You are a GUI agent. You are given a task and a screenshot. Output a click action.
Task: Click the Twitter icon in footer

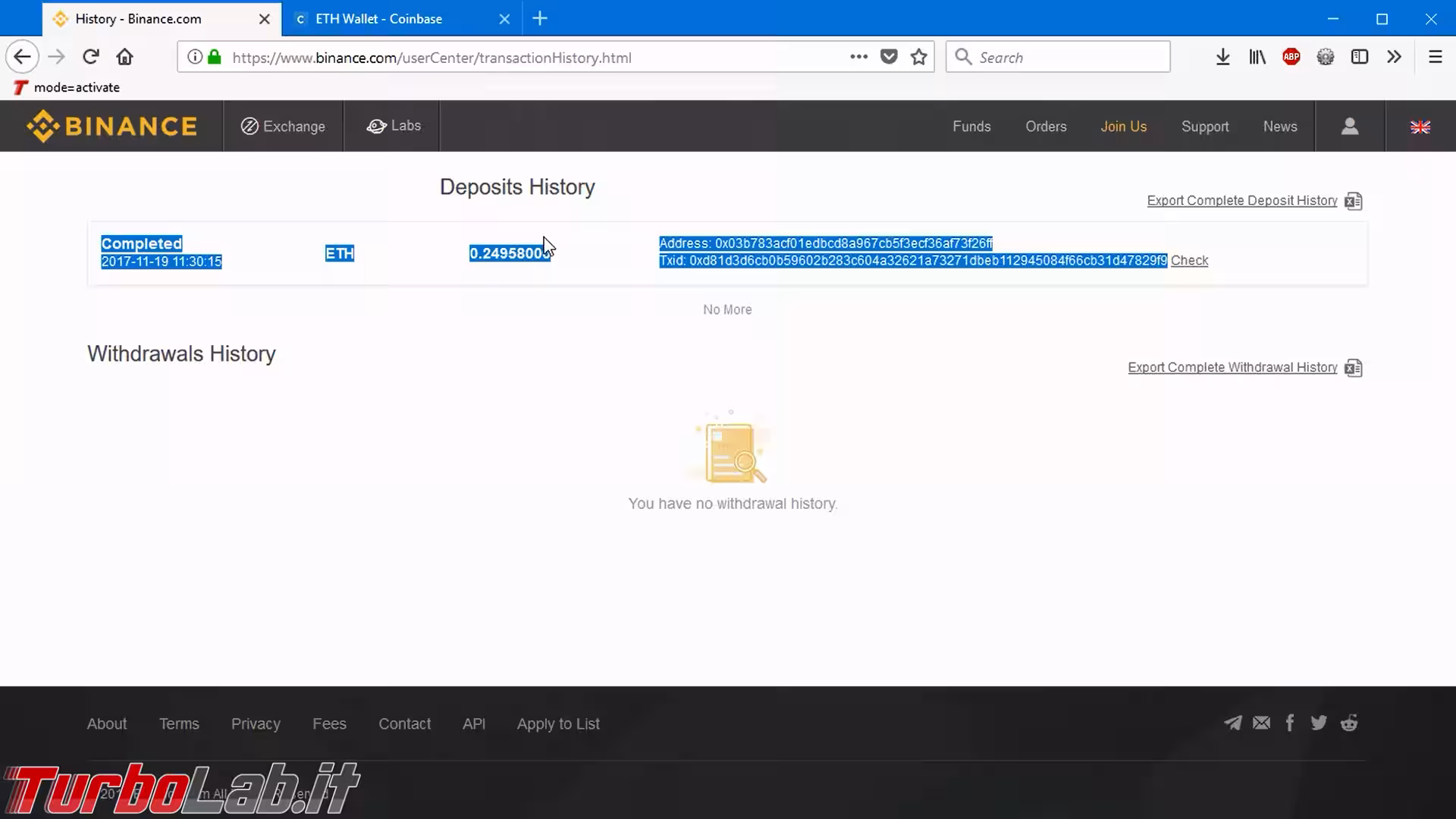click(1319, 723)
